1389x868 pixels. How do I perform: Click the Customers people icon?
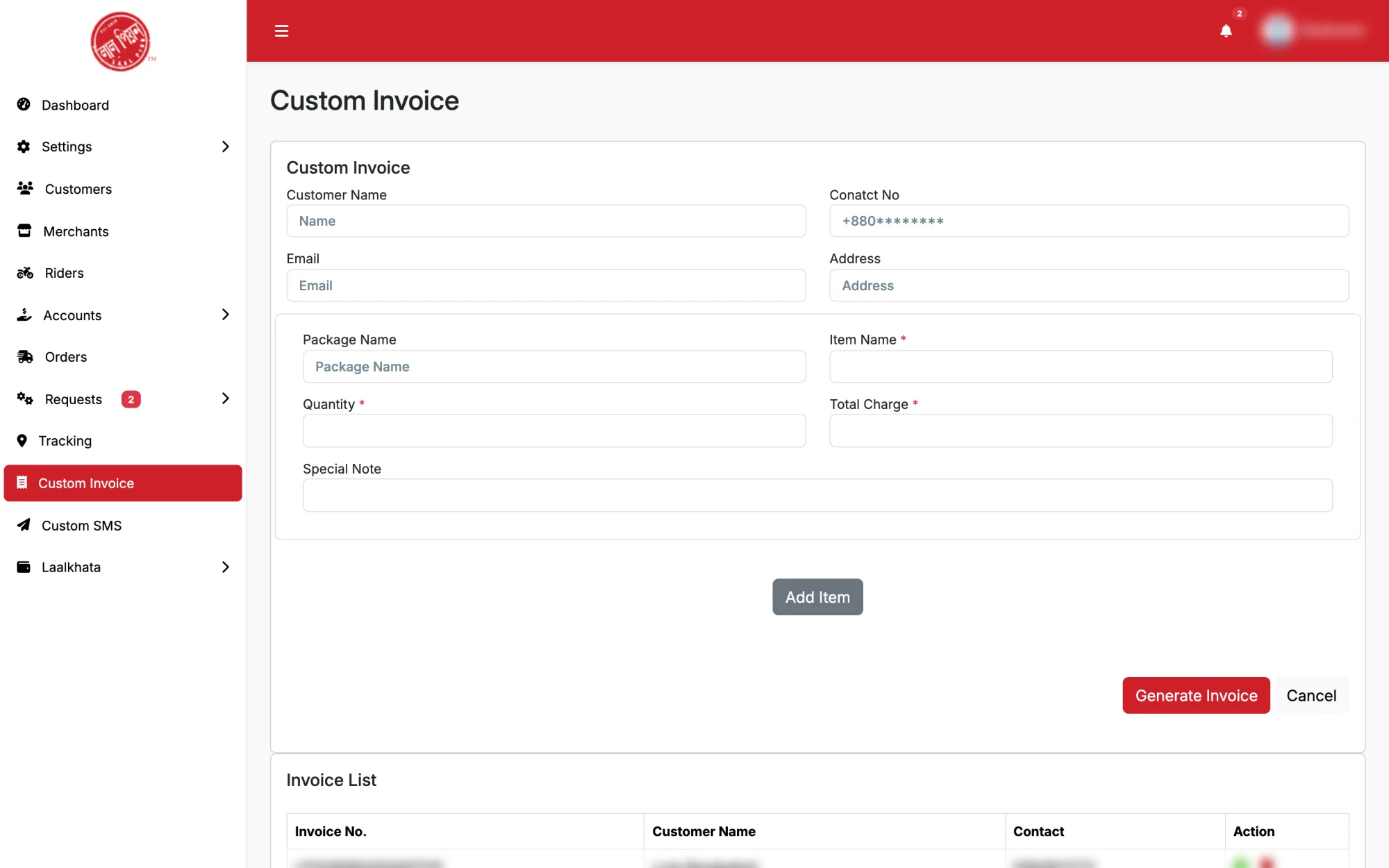click(x=25, y=188)
